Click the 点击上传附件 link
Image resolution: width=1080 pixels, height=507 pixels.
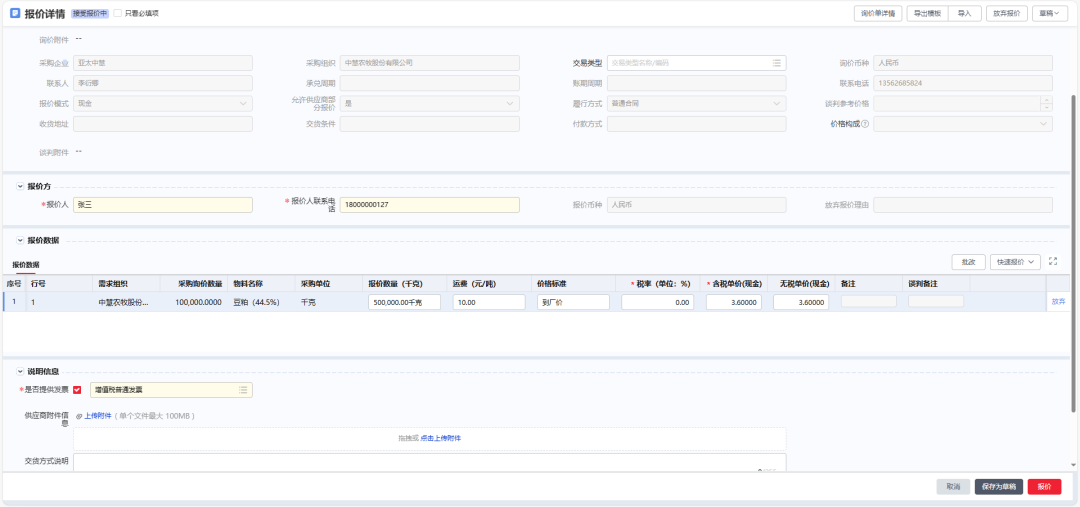pyautogui.click(x=441, y=438)
